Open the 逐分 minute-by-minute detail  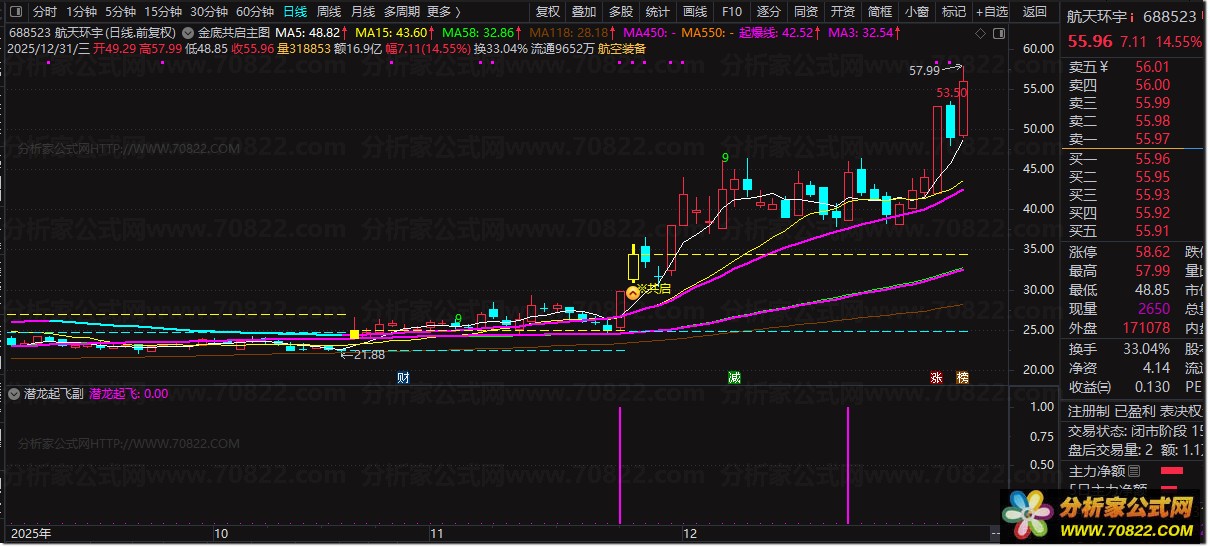point(768,12)
